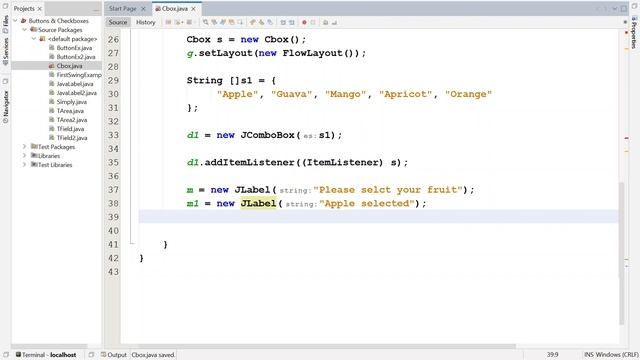
Task: Click the Comment toolbar icon
Action: tap(325, 22)
